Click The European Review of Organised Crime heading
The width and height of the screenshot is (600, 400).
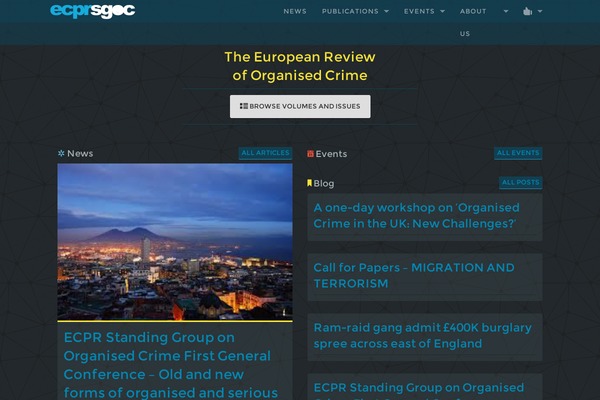point(300,66)
